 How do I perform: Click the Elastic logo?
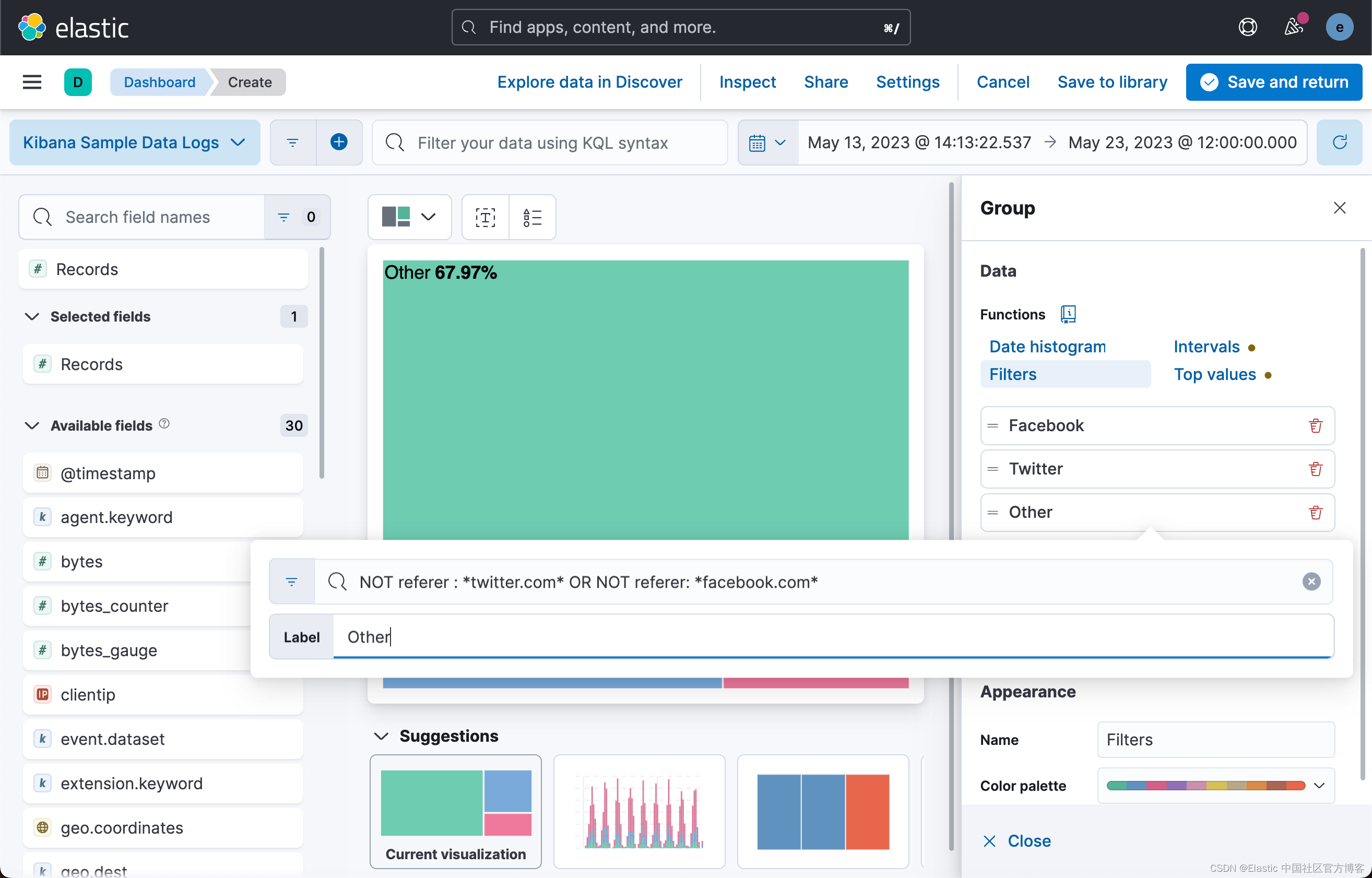tap(74, 27)
